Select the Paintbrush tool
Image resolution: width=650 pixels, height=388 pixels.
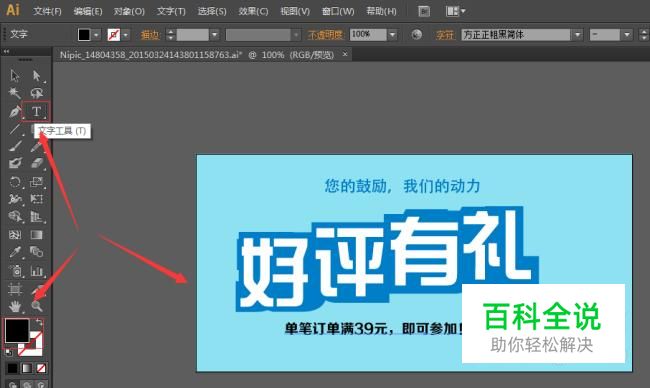click(15, 146)
